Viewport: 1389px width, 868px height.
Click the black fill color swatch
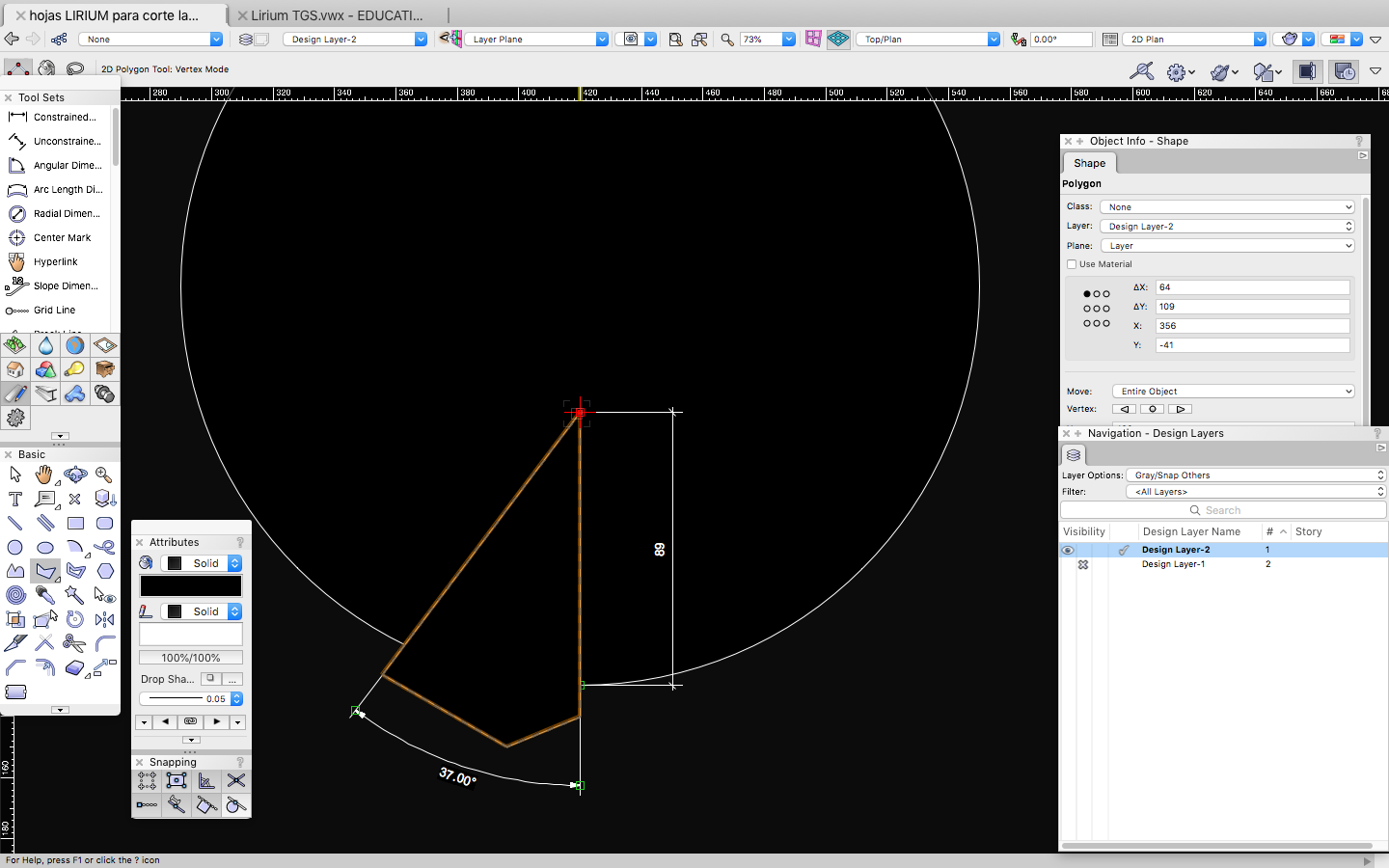coord(191,586)
